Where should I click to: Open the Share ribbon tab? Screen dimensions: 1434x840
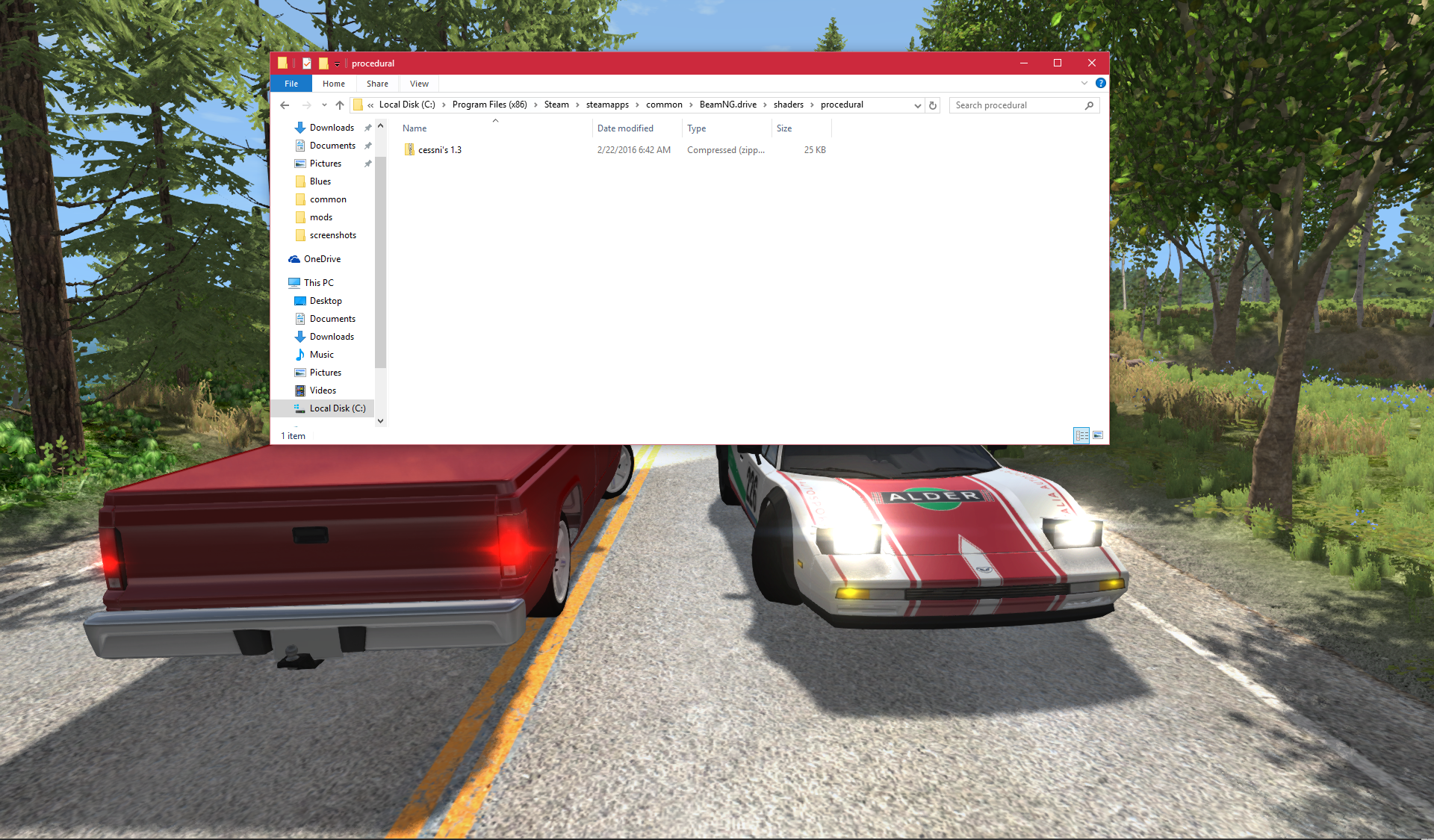[x=377, y=84]
